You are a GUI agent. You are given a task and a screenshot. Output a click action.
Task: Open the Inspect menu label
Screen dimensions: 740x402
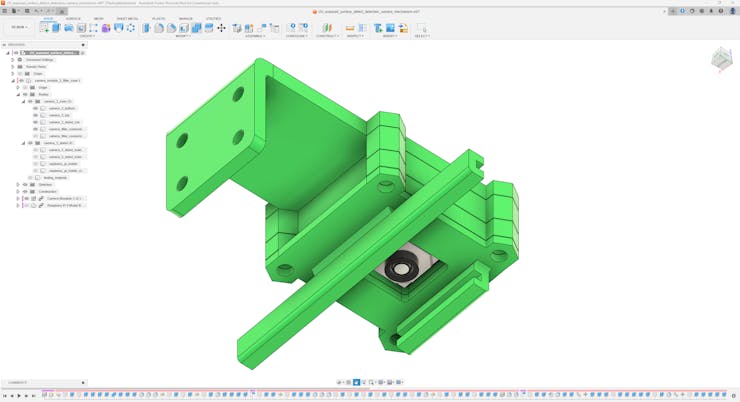click(355, 36)
